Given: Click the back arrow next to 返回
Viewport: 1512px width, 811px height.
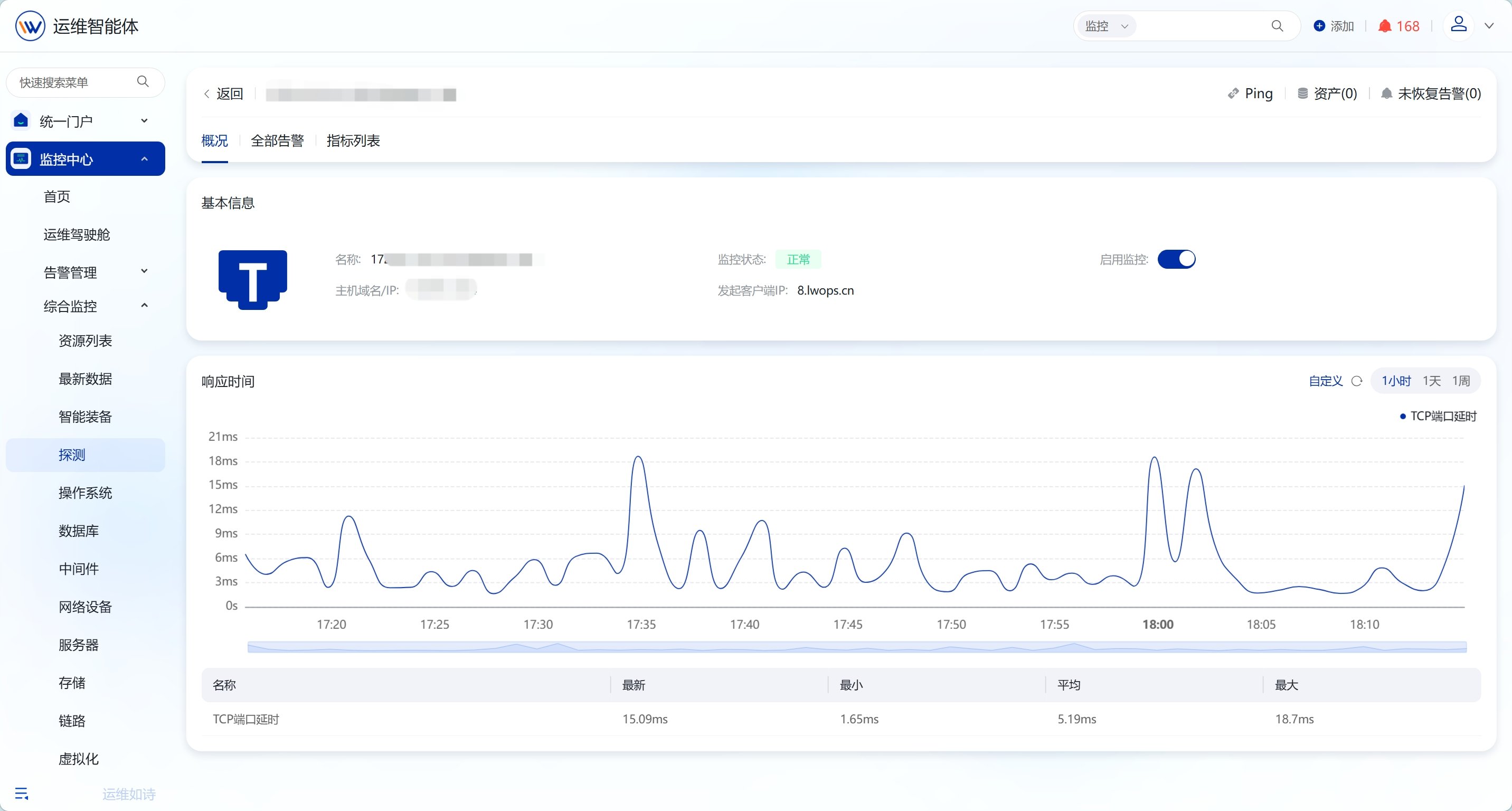Looking at the screenshot, I should [x=206, y=94].
